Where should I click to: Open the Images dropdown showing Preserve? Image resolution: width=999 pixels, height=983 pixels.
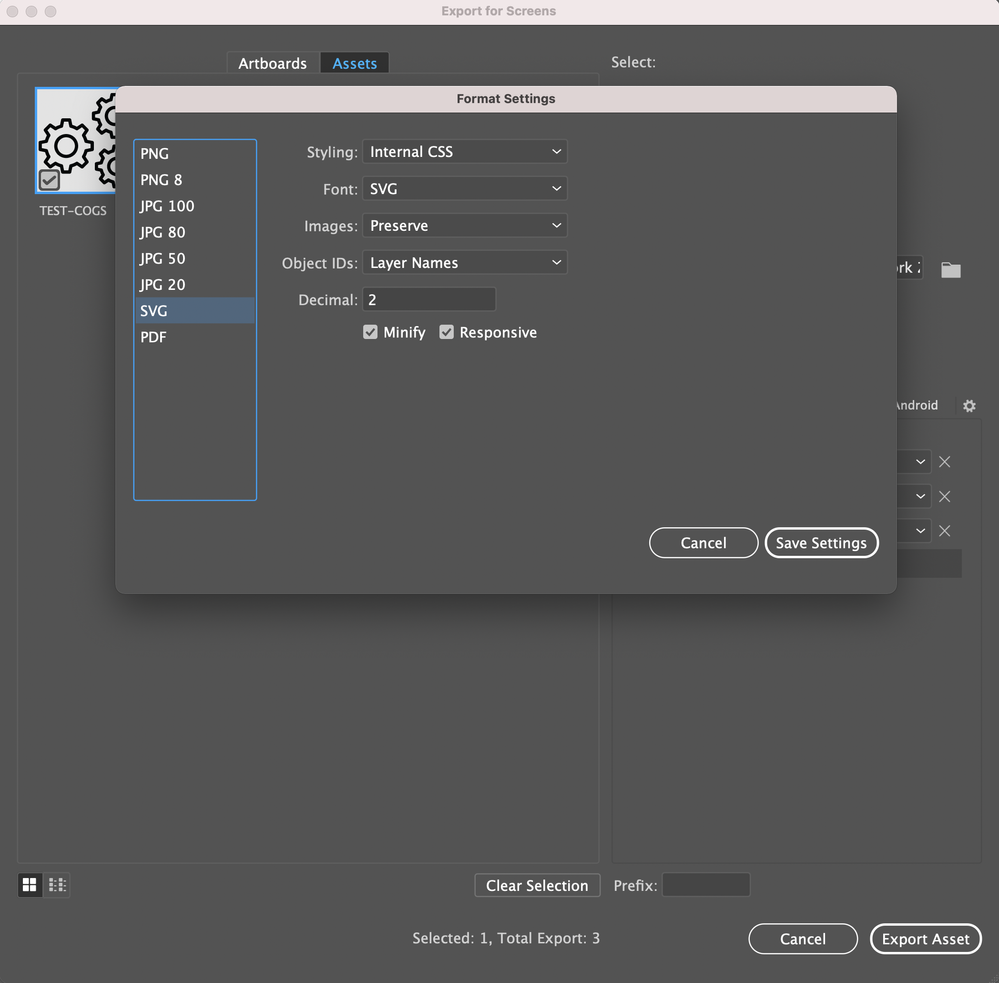pos(464,226)
